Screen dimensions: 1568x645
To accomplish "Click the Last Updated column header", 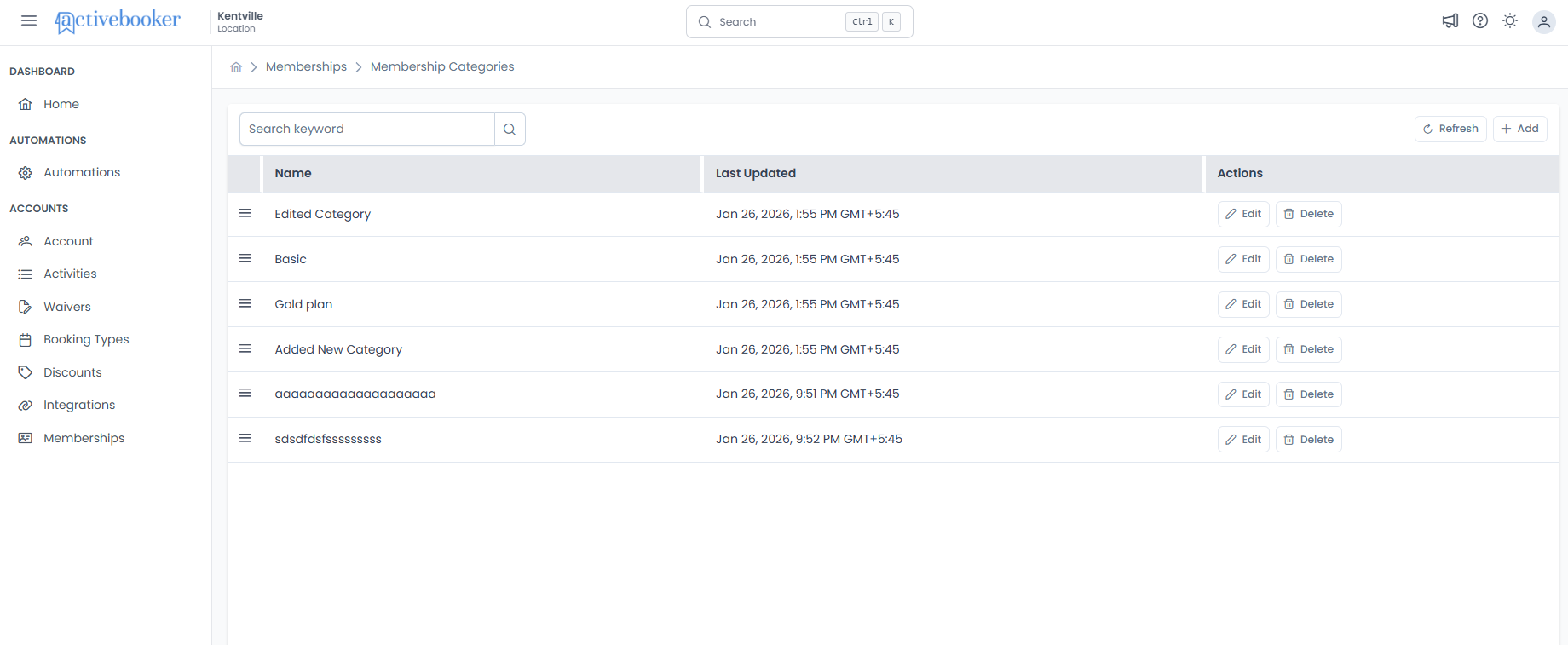I will coord(953,173).
